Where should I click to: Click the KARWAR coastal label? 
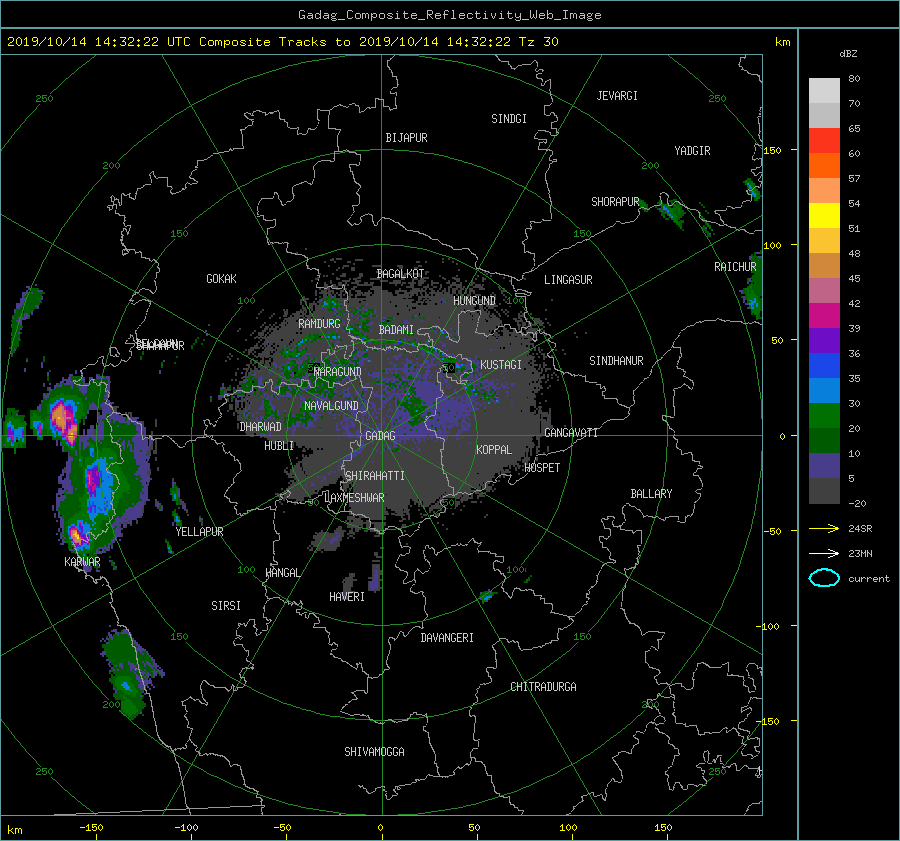pos(82,561)
